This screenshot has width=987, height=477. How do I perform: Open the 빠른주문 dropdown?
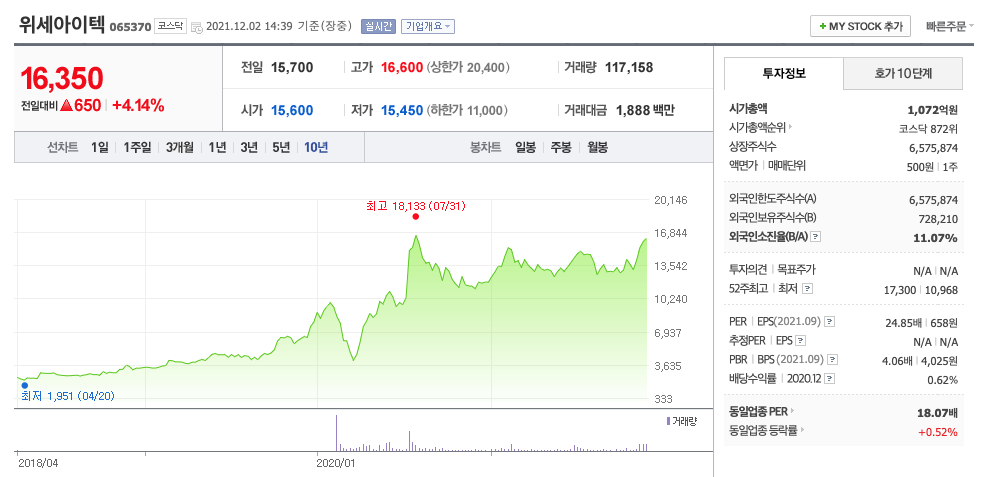pos(949,26)
